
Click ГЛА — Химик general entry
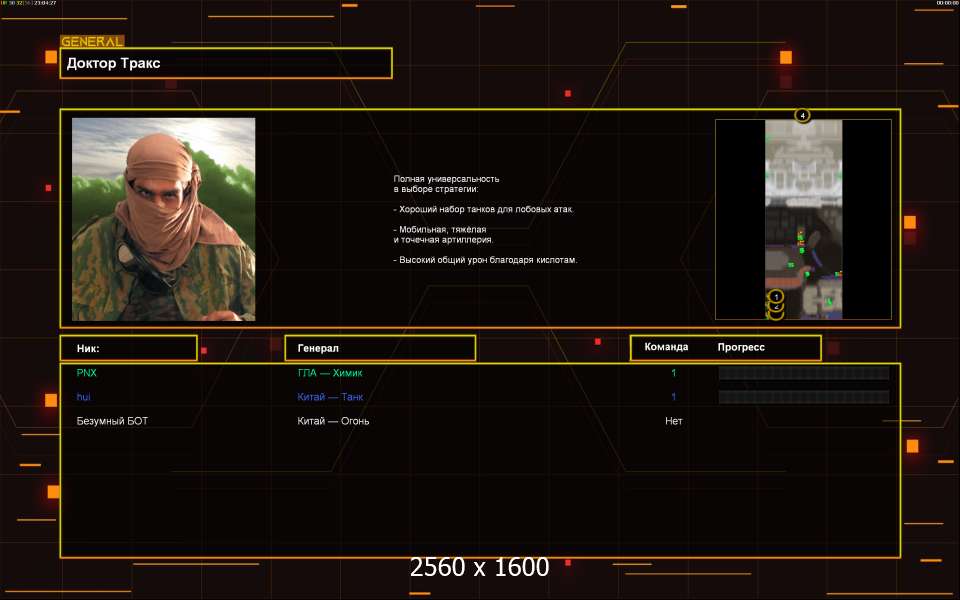click(x=330, y=373)
